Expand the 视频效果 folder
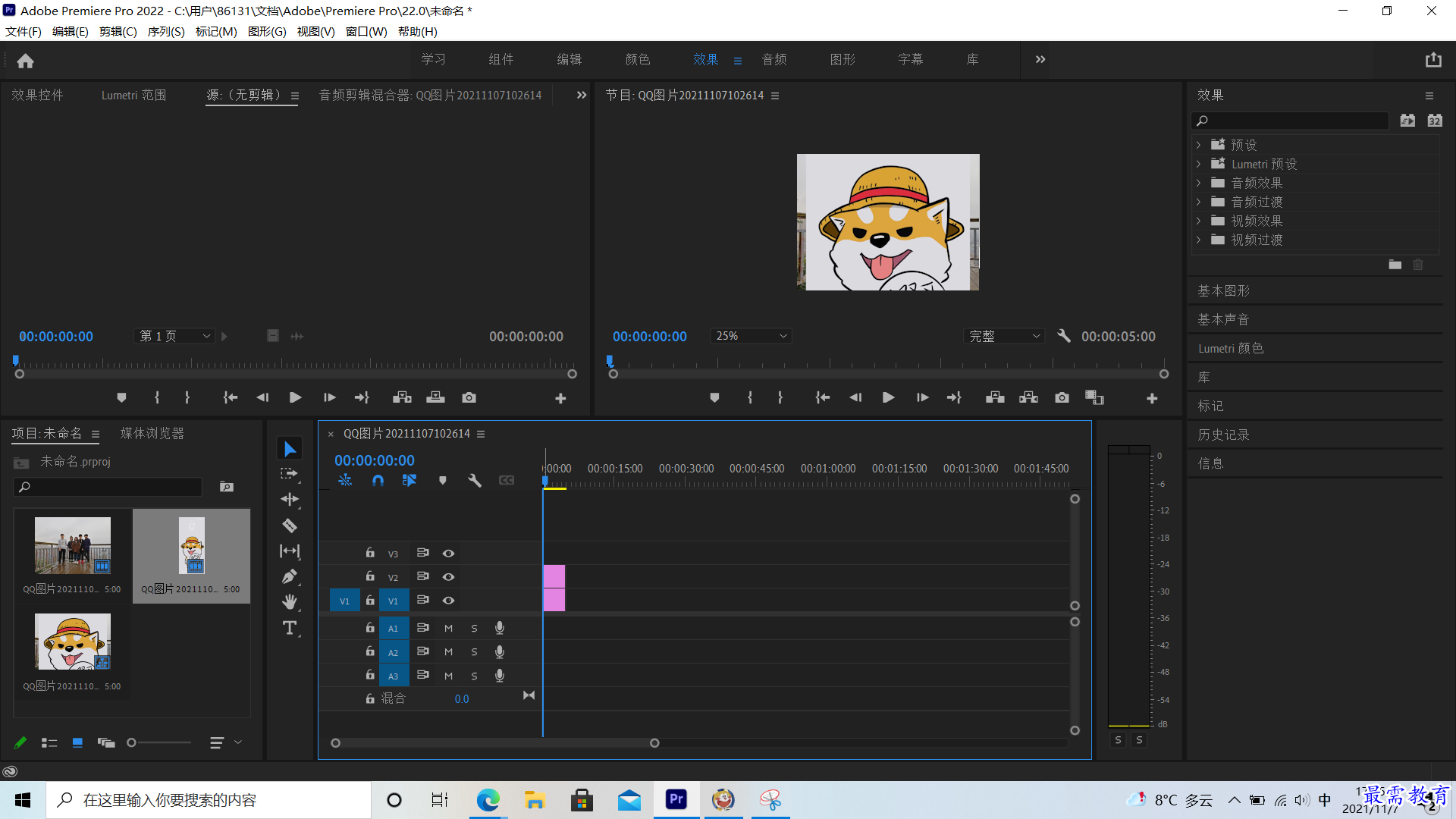This screenshot has width=1456, height=819. click(x=1198, y=221)
